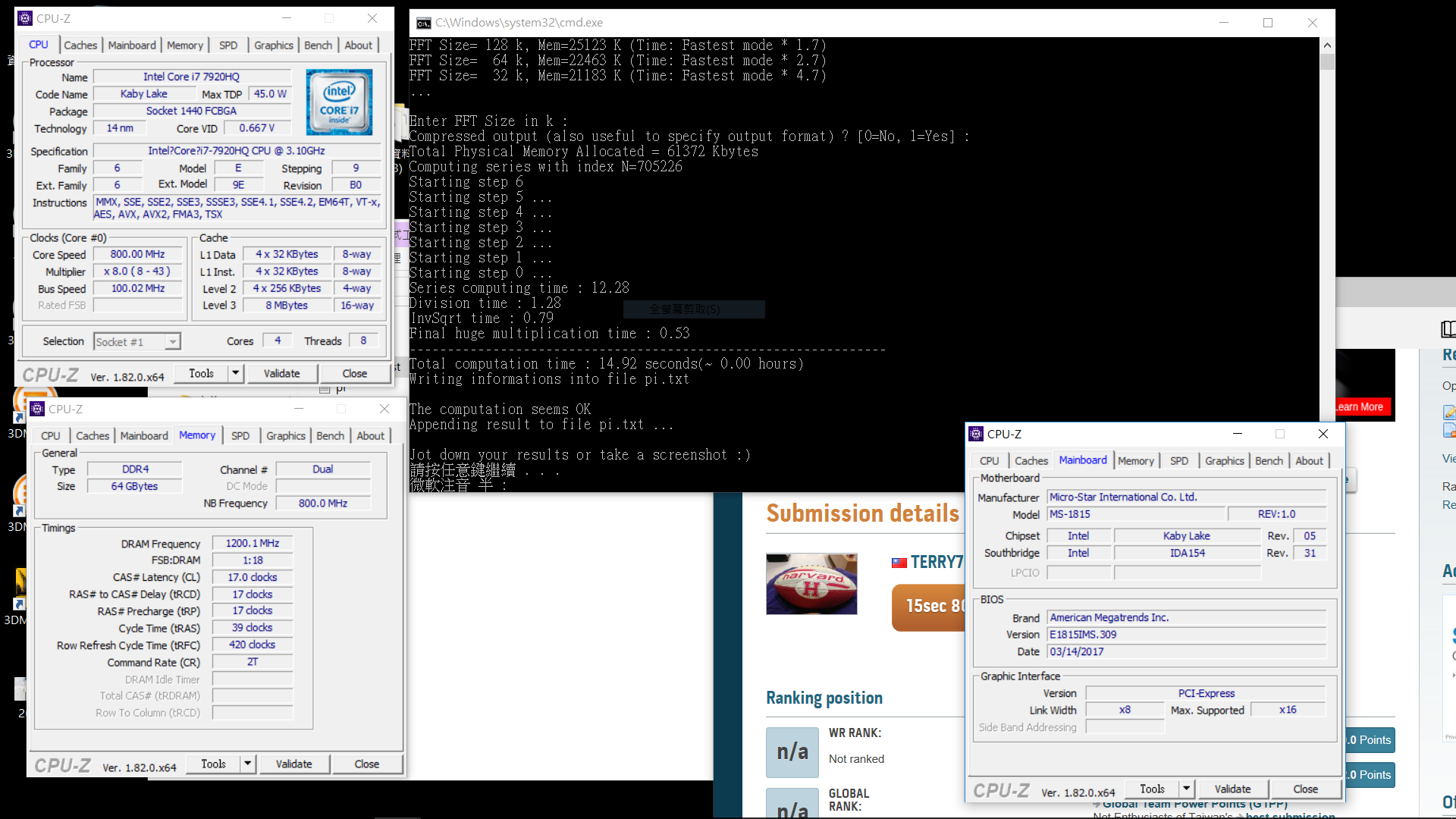This screenshot has width=1456, height=819.
Task: Click the CAS# Latency 17.0 clocks value
Action: coord(253,577)
